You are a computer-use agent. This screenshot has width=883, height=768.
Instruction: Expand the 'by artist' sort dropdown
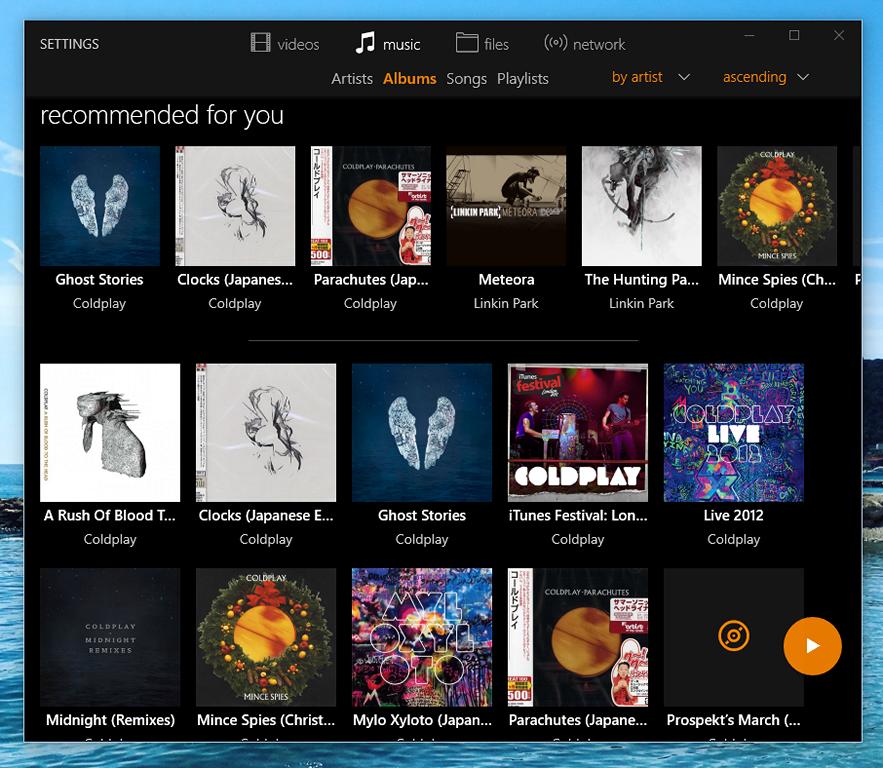coord(650,77)
